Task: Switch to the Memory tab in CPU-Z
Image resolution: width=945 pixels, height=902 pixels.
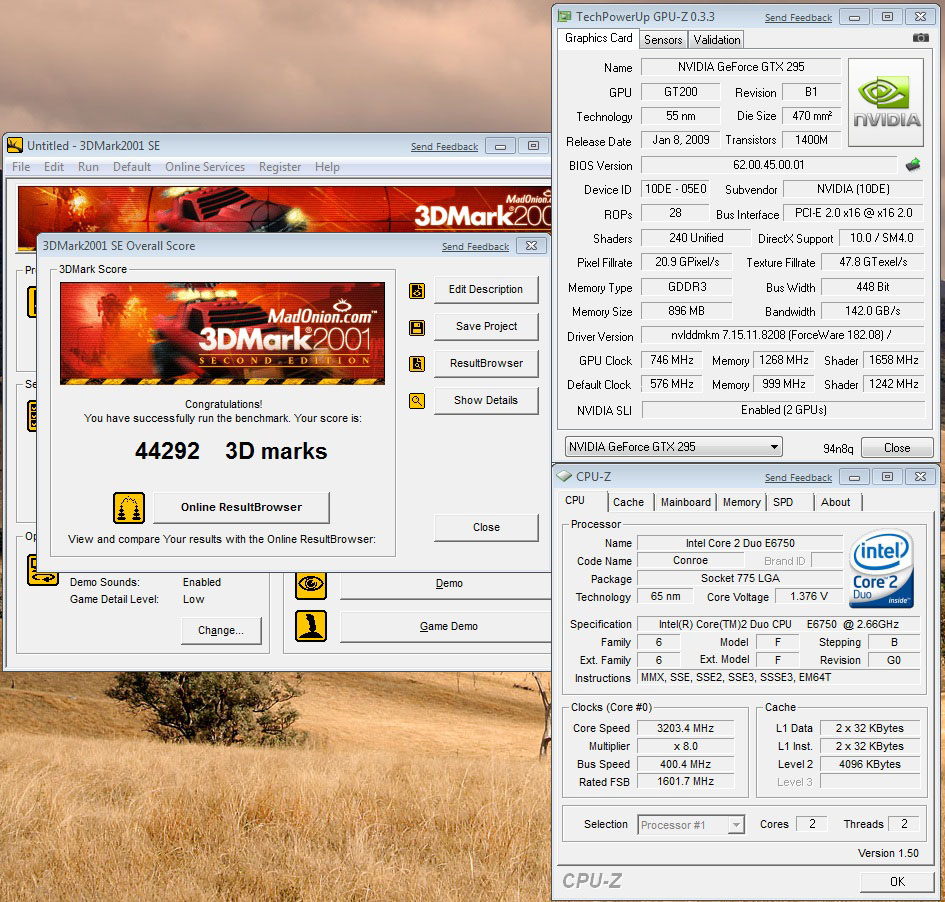Action: pos(741,502)
